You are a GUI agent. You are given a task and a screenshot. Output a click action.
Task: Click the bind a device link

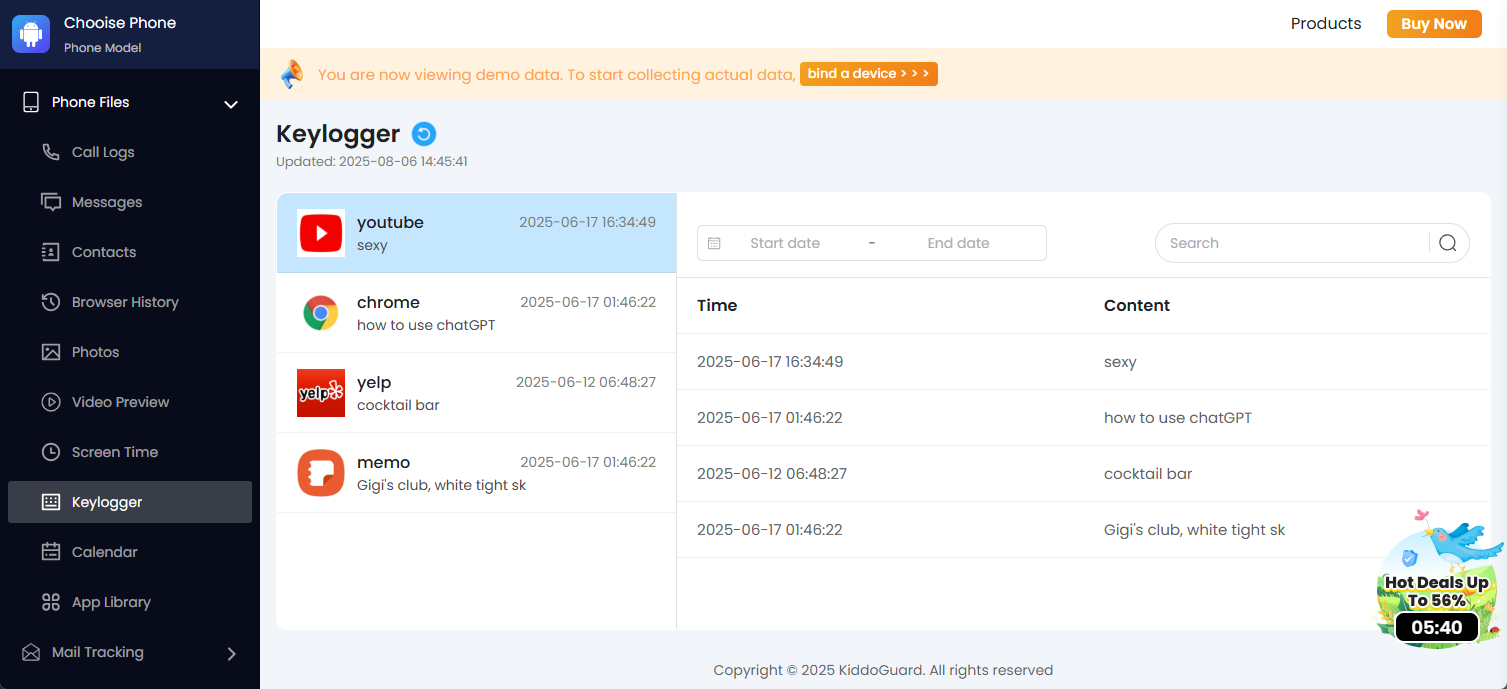[868, 73]
